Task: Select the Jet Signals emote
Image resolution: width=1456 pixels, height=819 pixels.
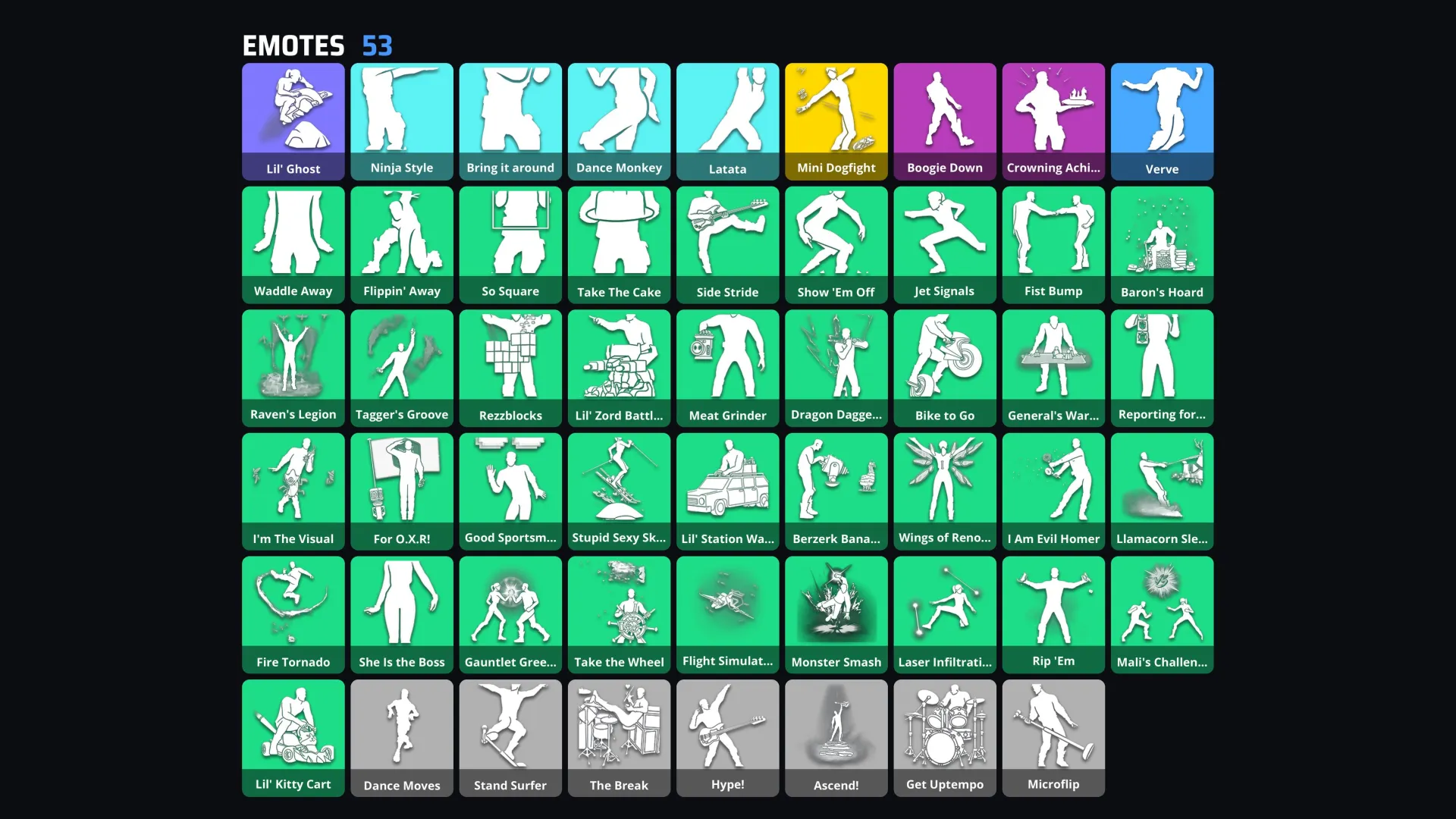Action: click(945, 245)
